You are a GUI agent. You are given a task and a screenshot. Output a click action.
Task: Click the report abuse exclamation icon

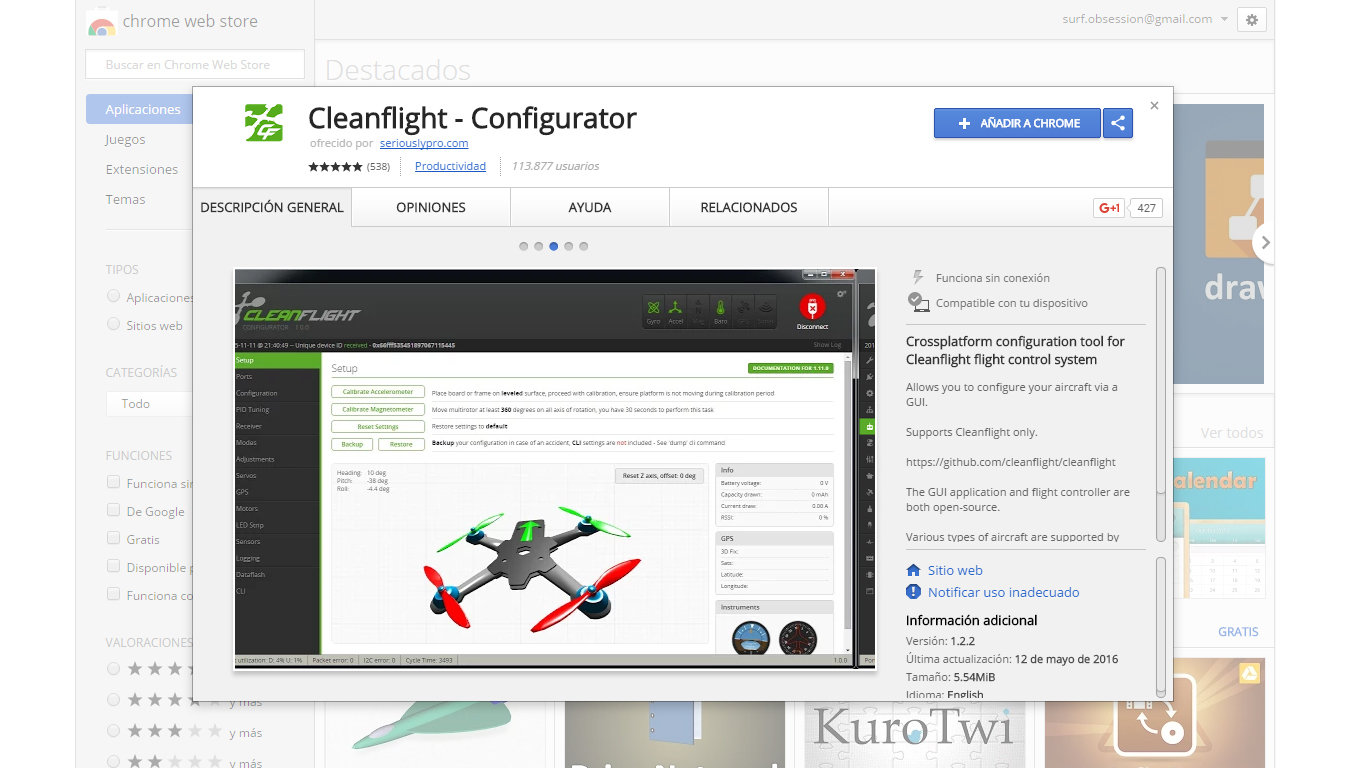[x=913, y=592]
